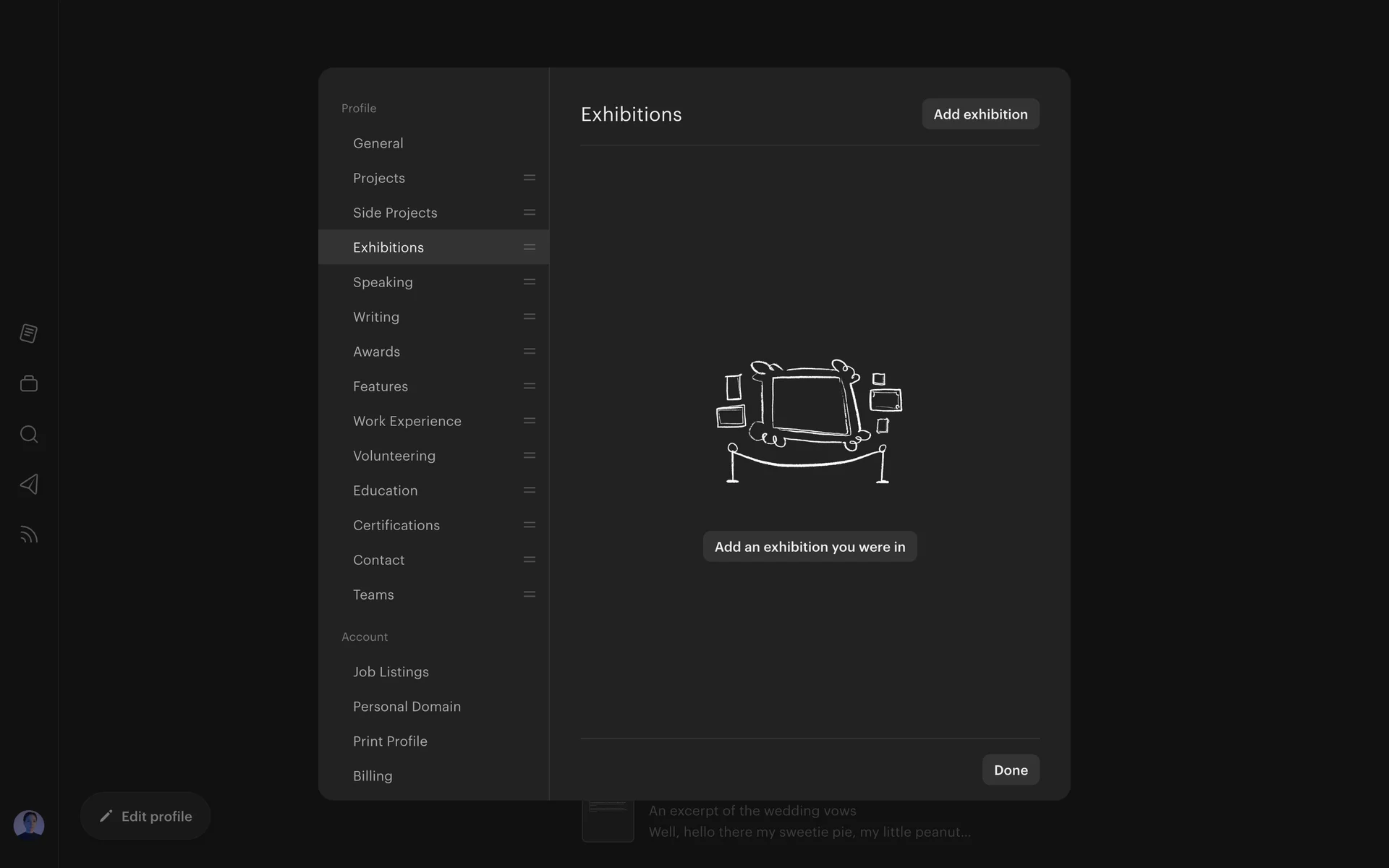Open the posts document icon in left sidebar
Screen dimensions: 1389x868
click(x=29, y=333)
